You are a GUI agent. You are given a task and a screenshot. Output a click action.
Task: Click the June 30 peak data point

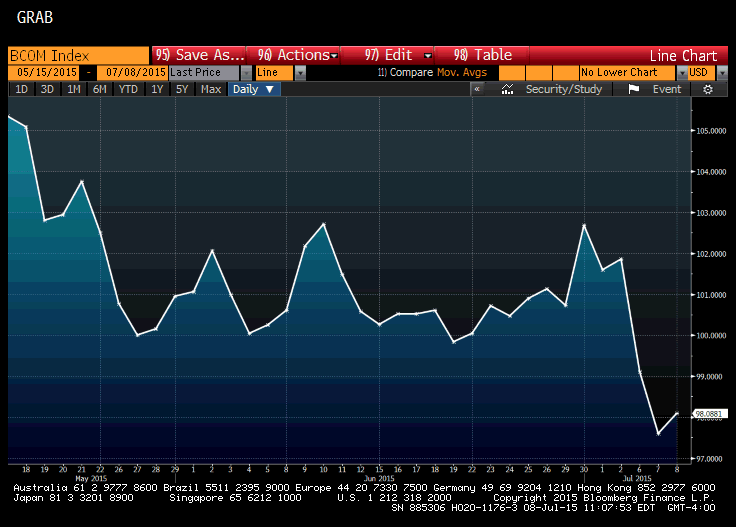pos(584,226)
